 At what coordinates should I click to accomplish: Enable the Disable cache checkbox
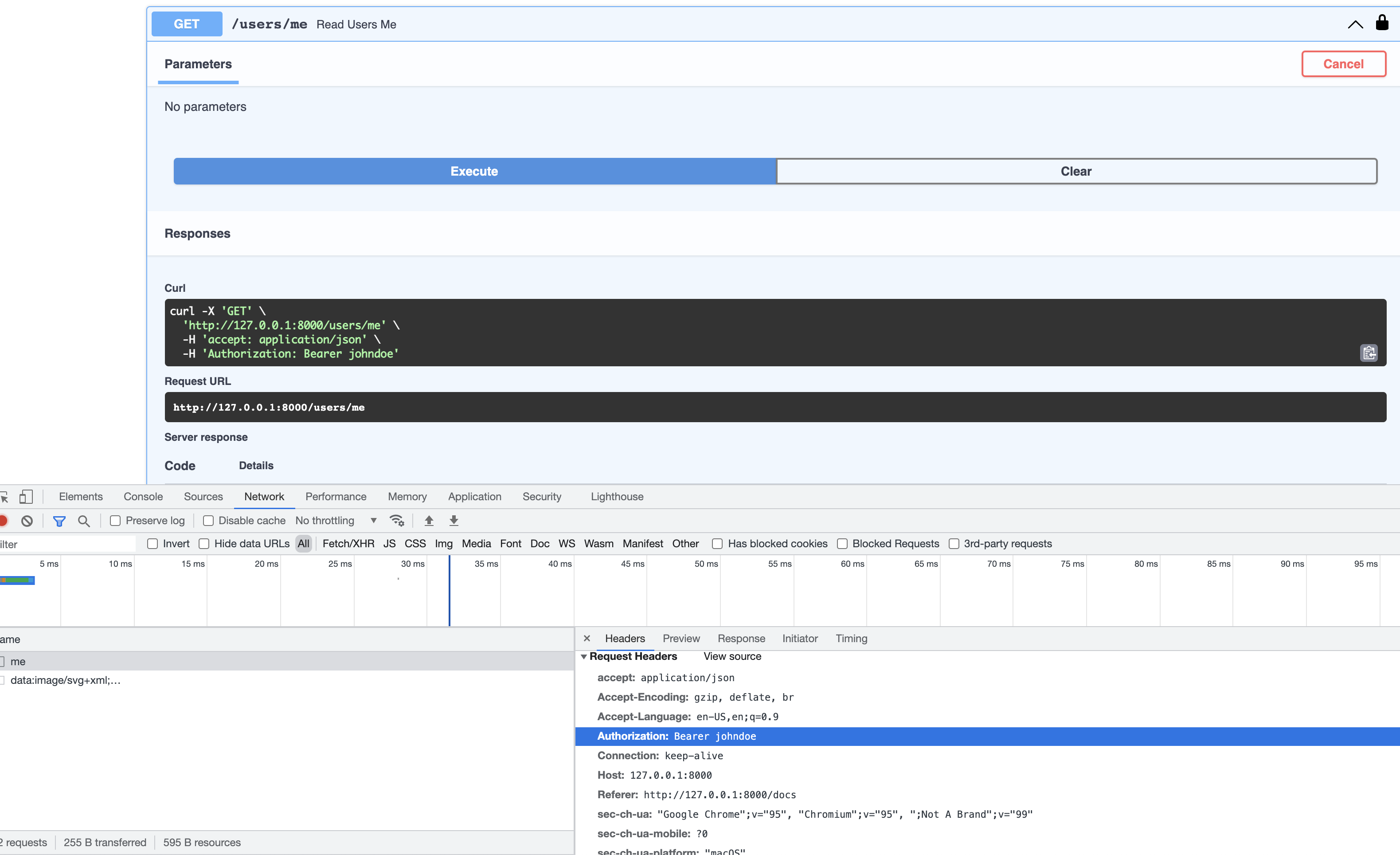tap(207, 520)
